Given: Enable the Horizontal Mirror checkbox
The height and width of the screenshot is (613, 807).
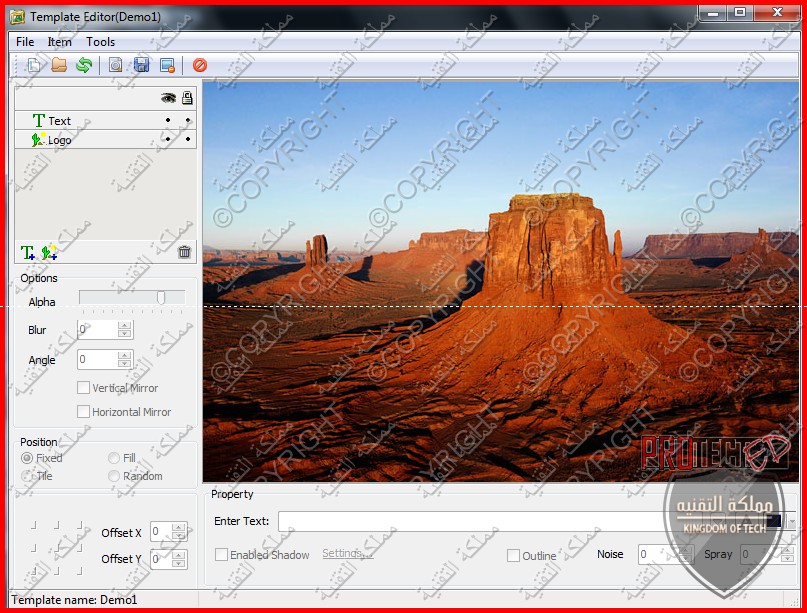Looking at the screenshot, I should (x=83, y=412).
